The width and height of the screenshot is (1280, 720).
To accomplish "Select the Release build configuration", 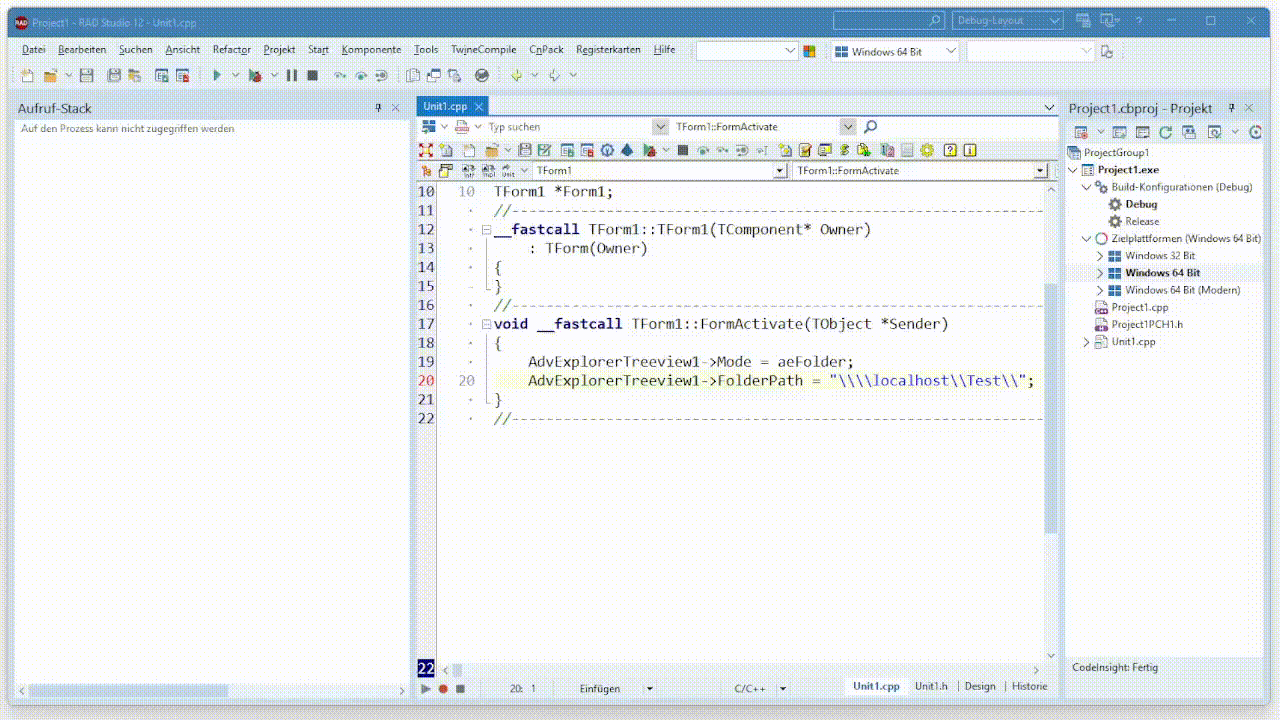I will 1142,221.
